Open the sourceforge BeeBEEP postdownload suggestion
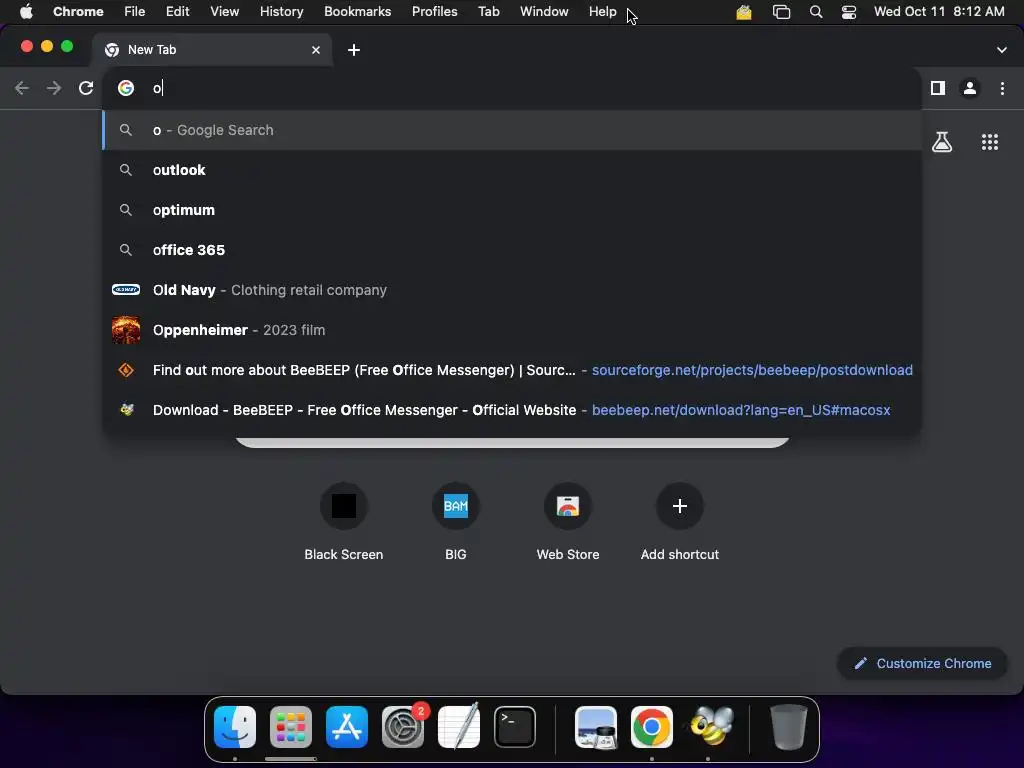 [x=512, y=370]
